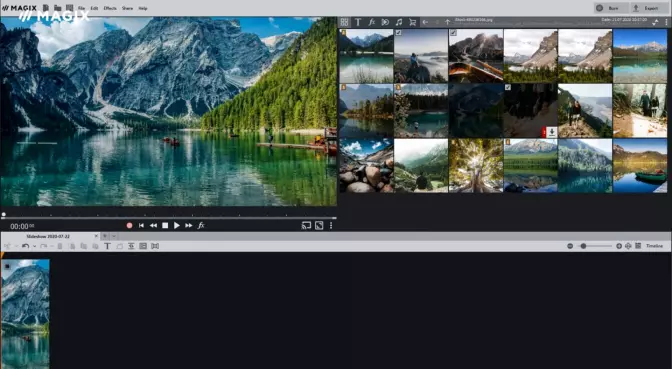Open the shopping cart store tab
Viewport: 672px width, 369px height.
coord(412,22)
